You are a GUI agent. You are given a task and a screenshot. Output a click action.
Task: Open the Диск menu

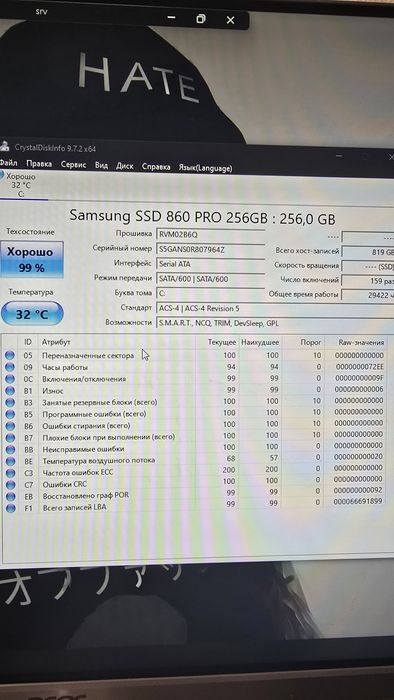point(124,166)
